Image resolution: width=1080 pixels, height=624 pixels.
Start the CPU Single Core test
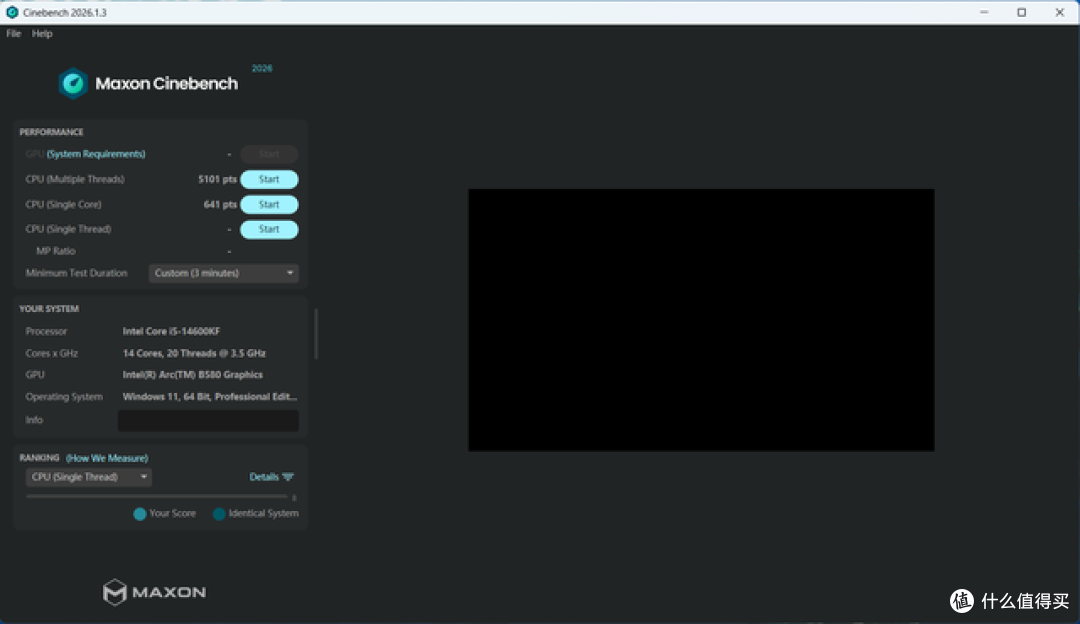pos(269,205)
